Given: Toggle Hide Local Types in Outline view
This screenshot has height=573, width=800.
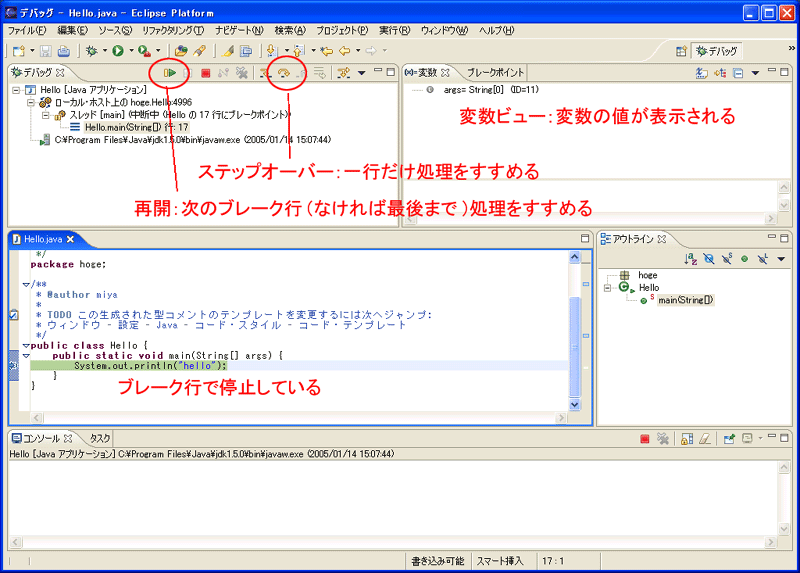Looking at the screenshot, I should coord(763,259).
